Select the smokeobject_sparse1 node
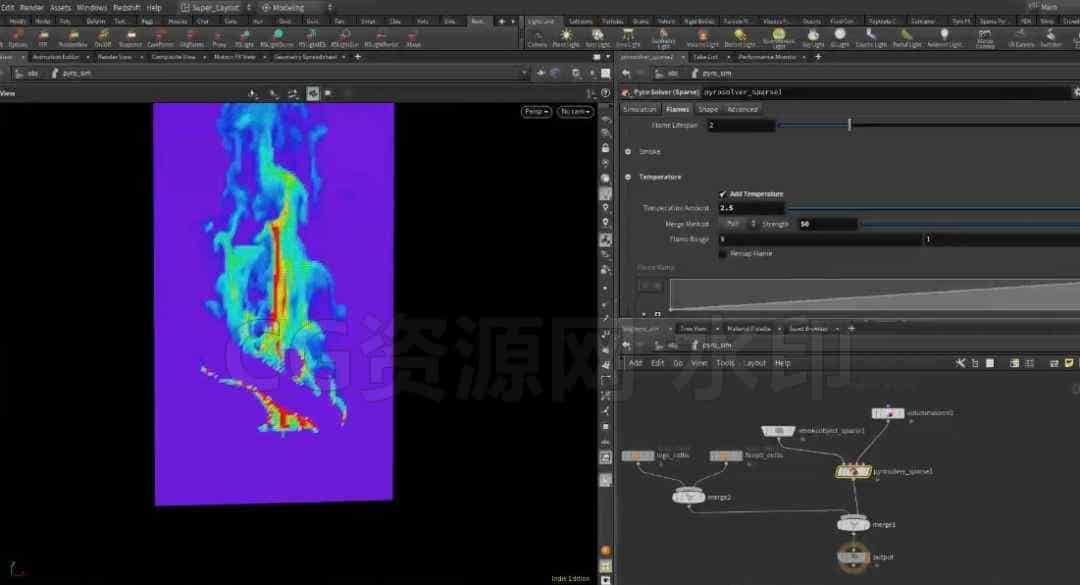The width and height of the screenshot is (1080, 585). click(x=778, y=431)
